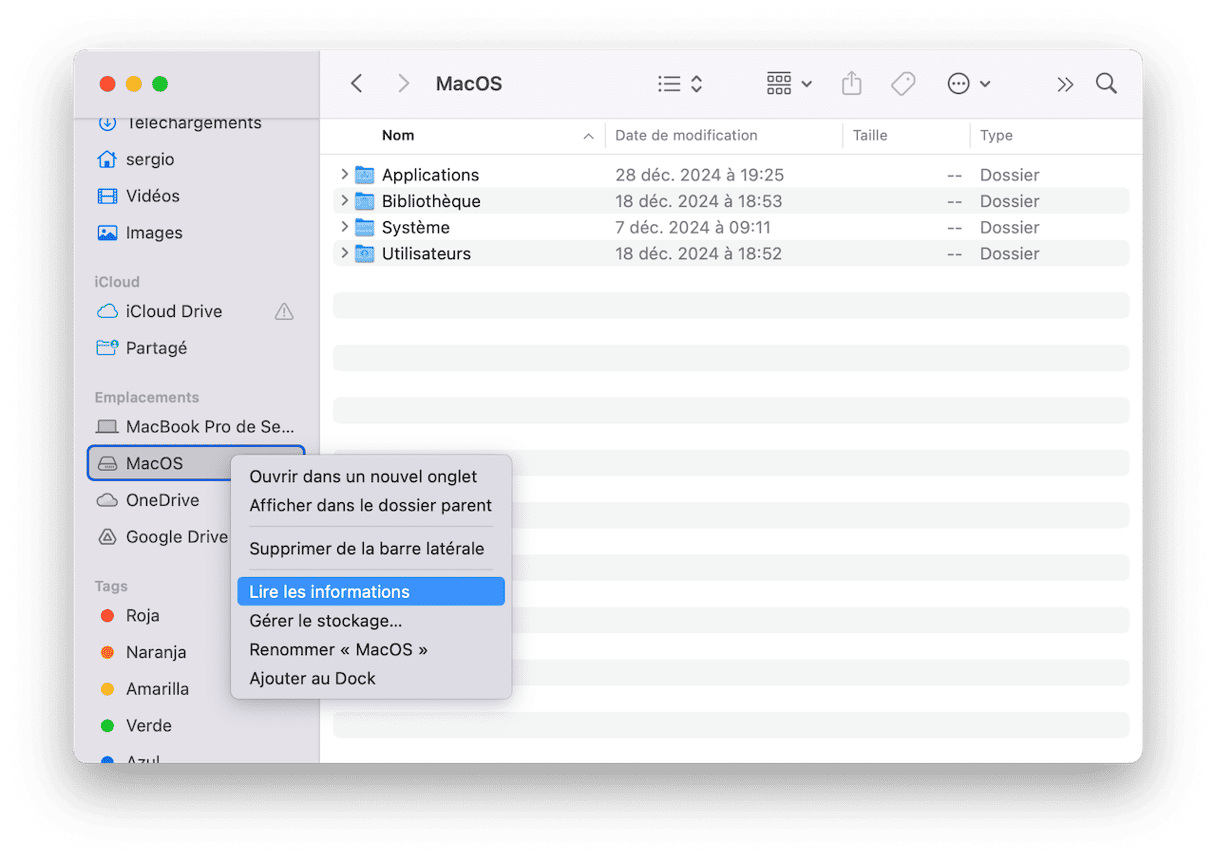Open the ellipsis Action menu

968,84
